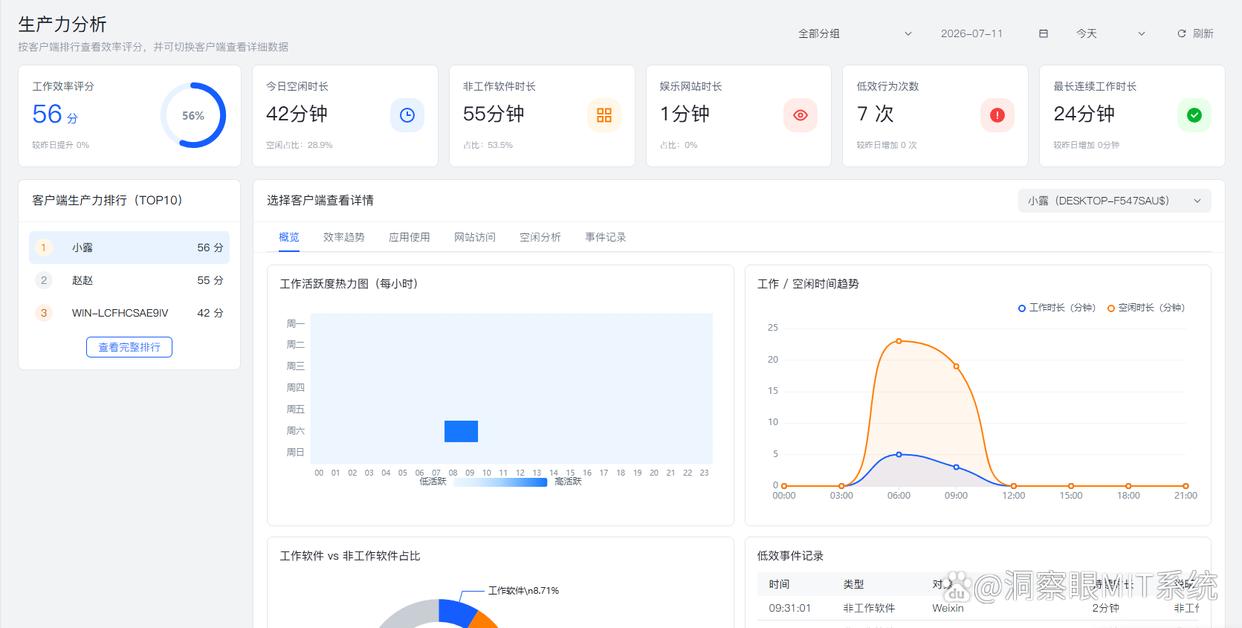
Task: Click the 7 次 inefficient behavior count
Action: tap(875, 114)
